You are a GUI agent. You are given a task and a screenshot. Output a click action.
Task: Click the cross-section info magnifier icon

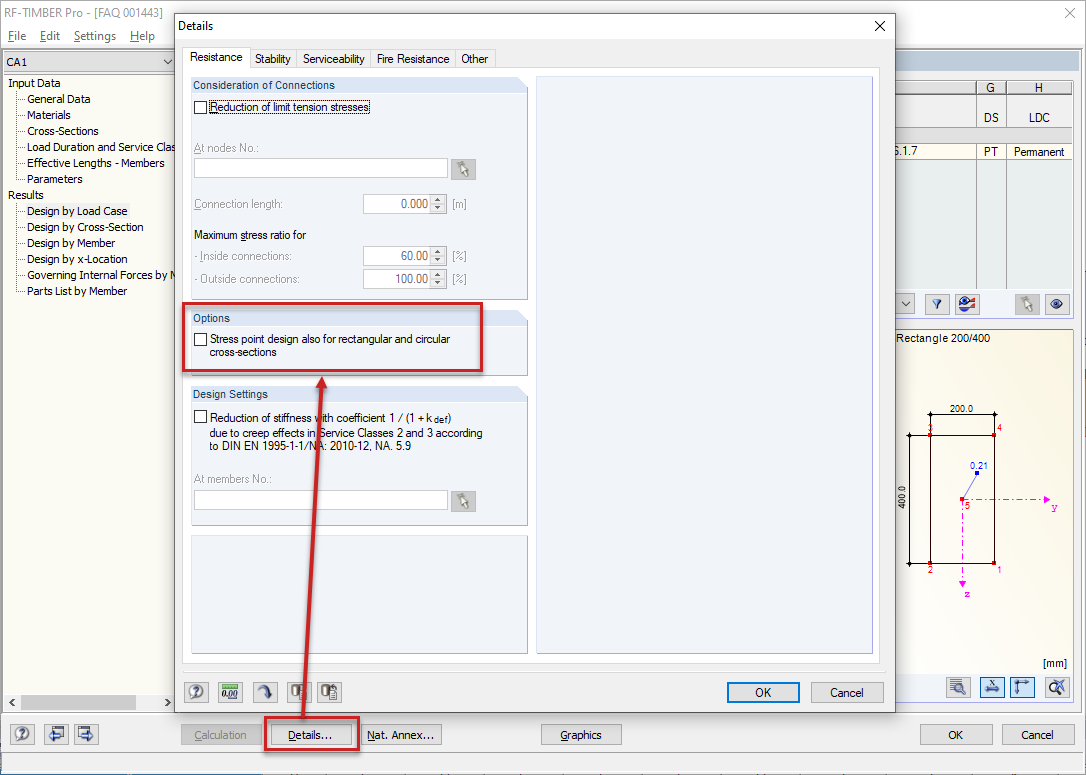[959, 687]
